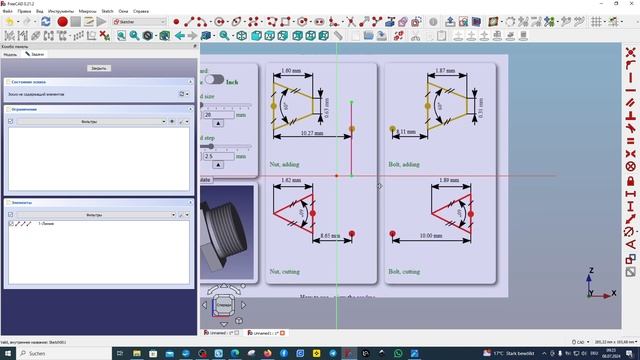Open the Файл menu
The height and width of the screenshot is (360, 640).
(7, 11)
